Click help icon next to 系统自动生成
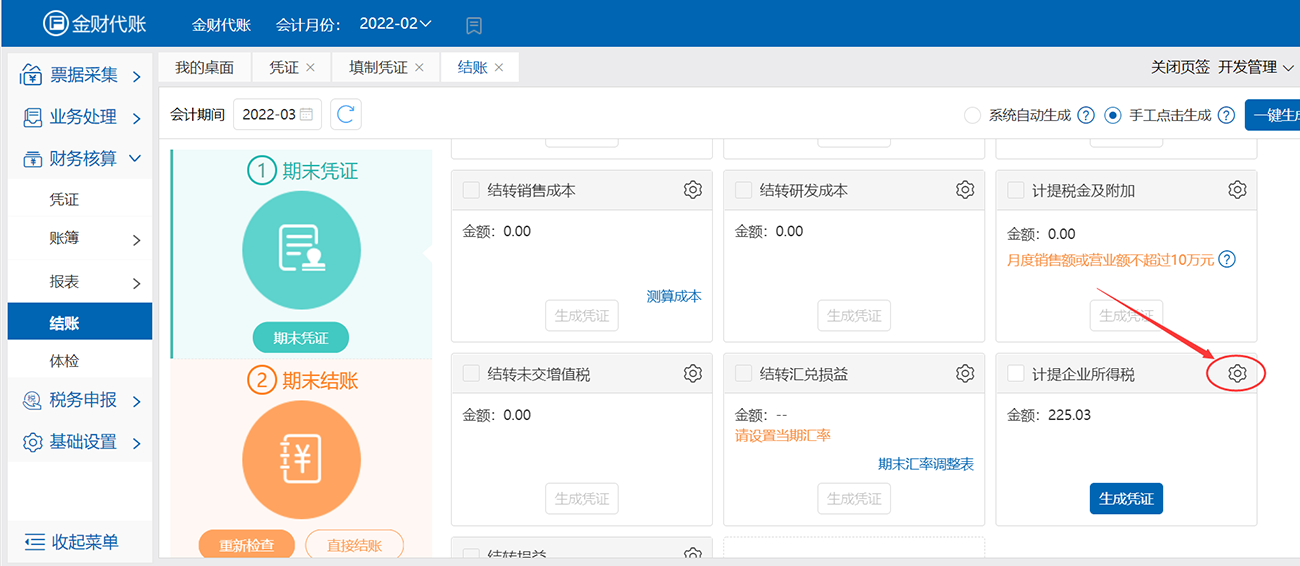 pyautogui.click(x=1086, y=115)
